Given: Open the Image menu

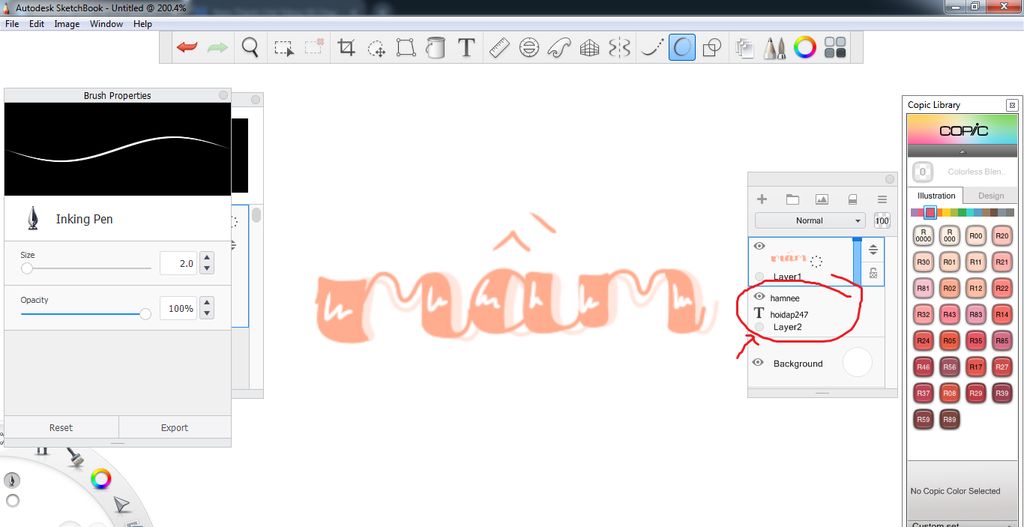Looking at the screenshot, I should click(x=67, y=24).
